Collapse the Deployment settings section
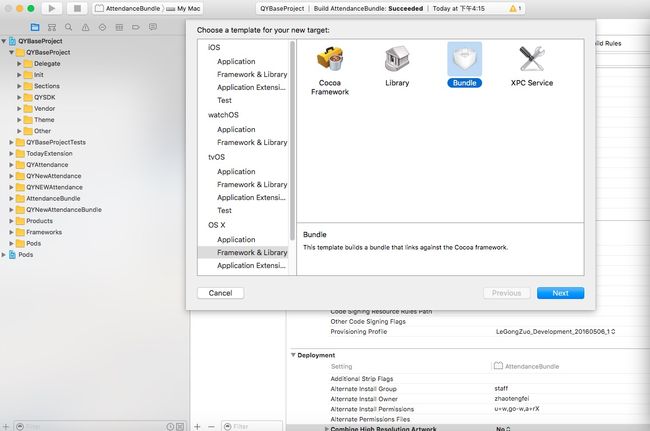 (x=293, y=355)
